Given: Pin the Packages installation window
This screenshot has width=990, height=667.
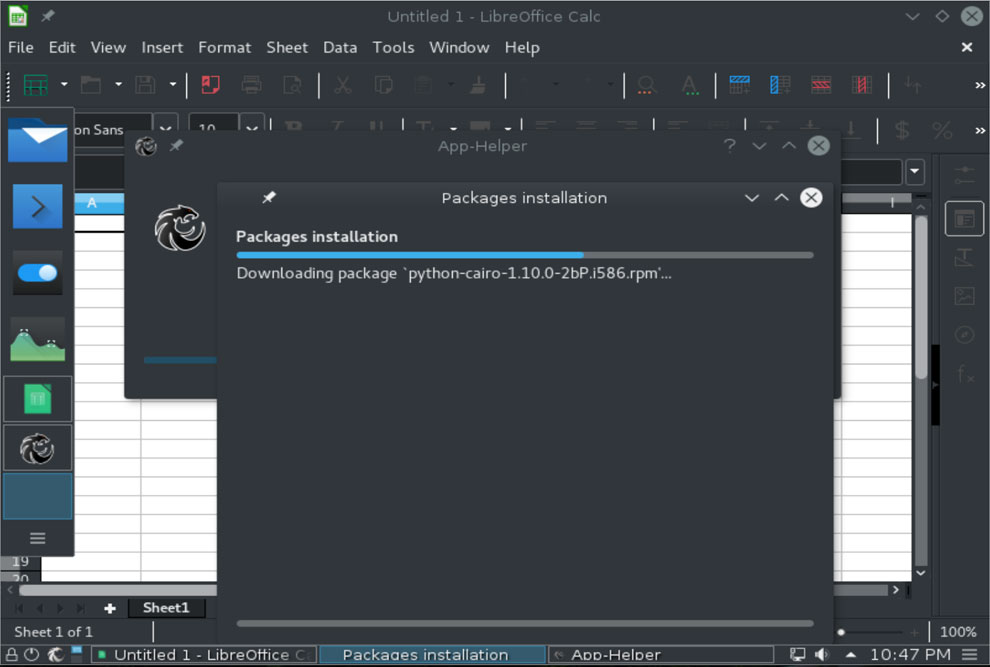Looking at the screenshot, I should point(269,197).
